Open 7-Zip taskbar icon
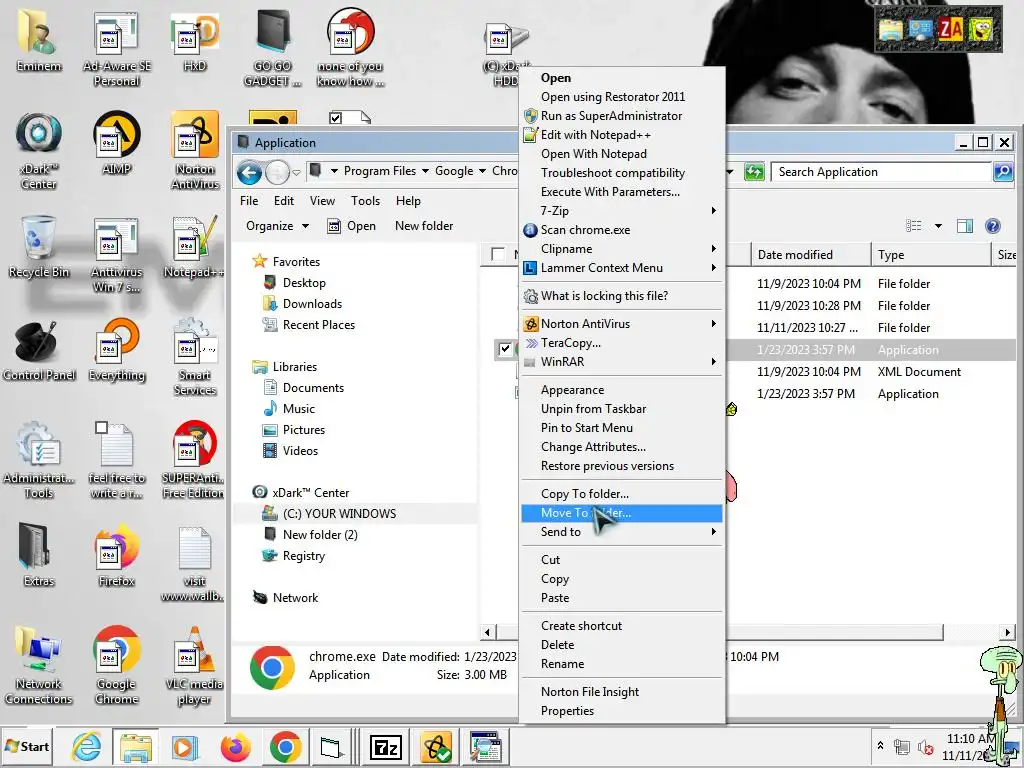Image resolution: width=1024 pixels, height=768 pixels. pyautogui.click(x=385, y=747)
